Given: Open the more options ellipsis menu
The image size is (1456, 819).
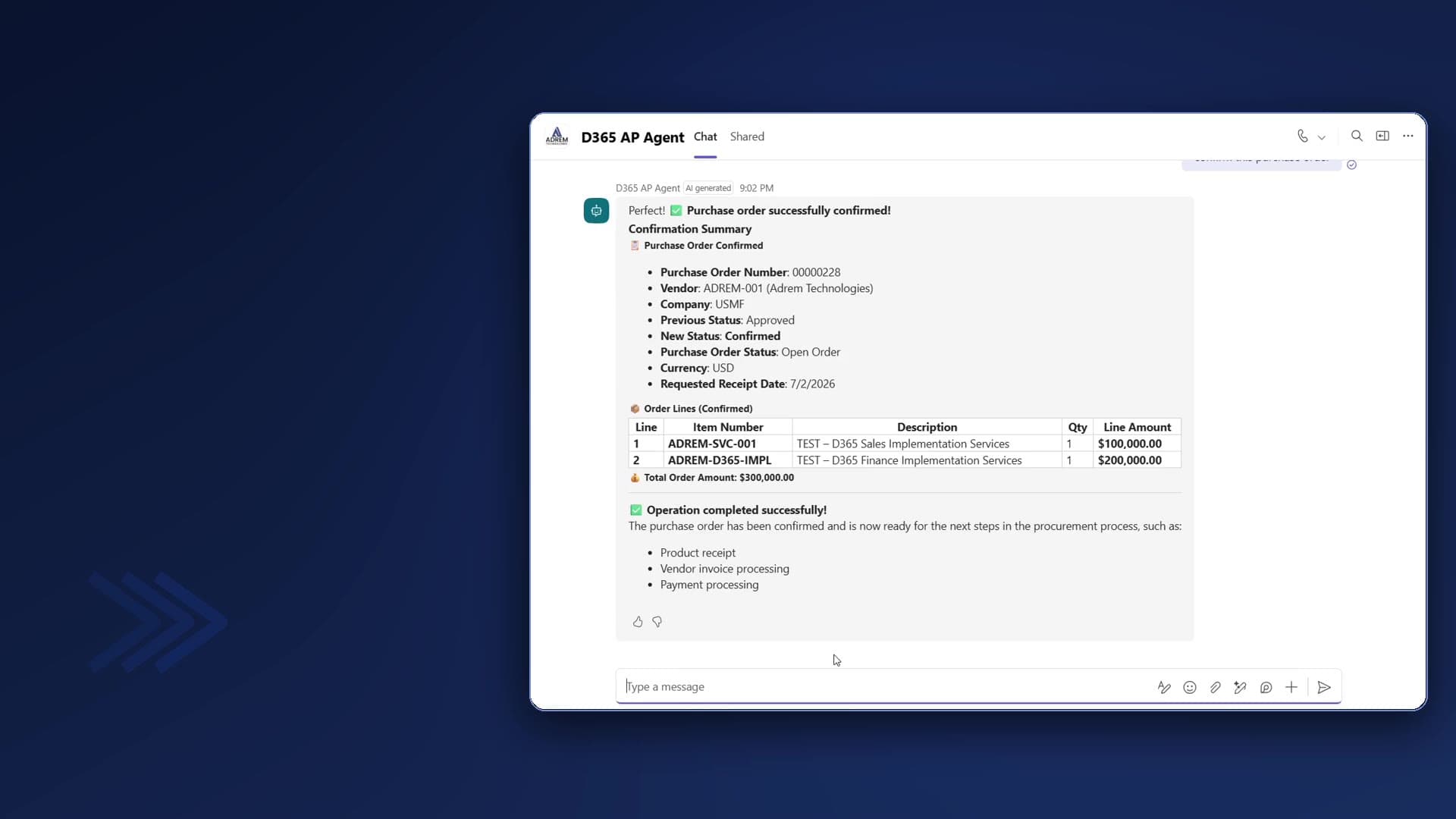Looking at the screenshot, I should click(1408, 136).
